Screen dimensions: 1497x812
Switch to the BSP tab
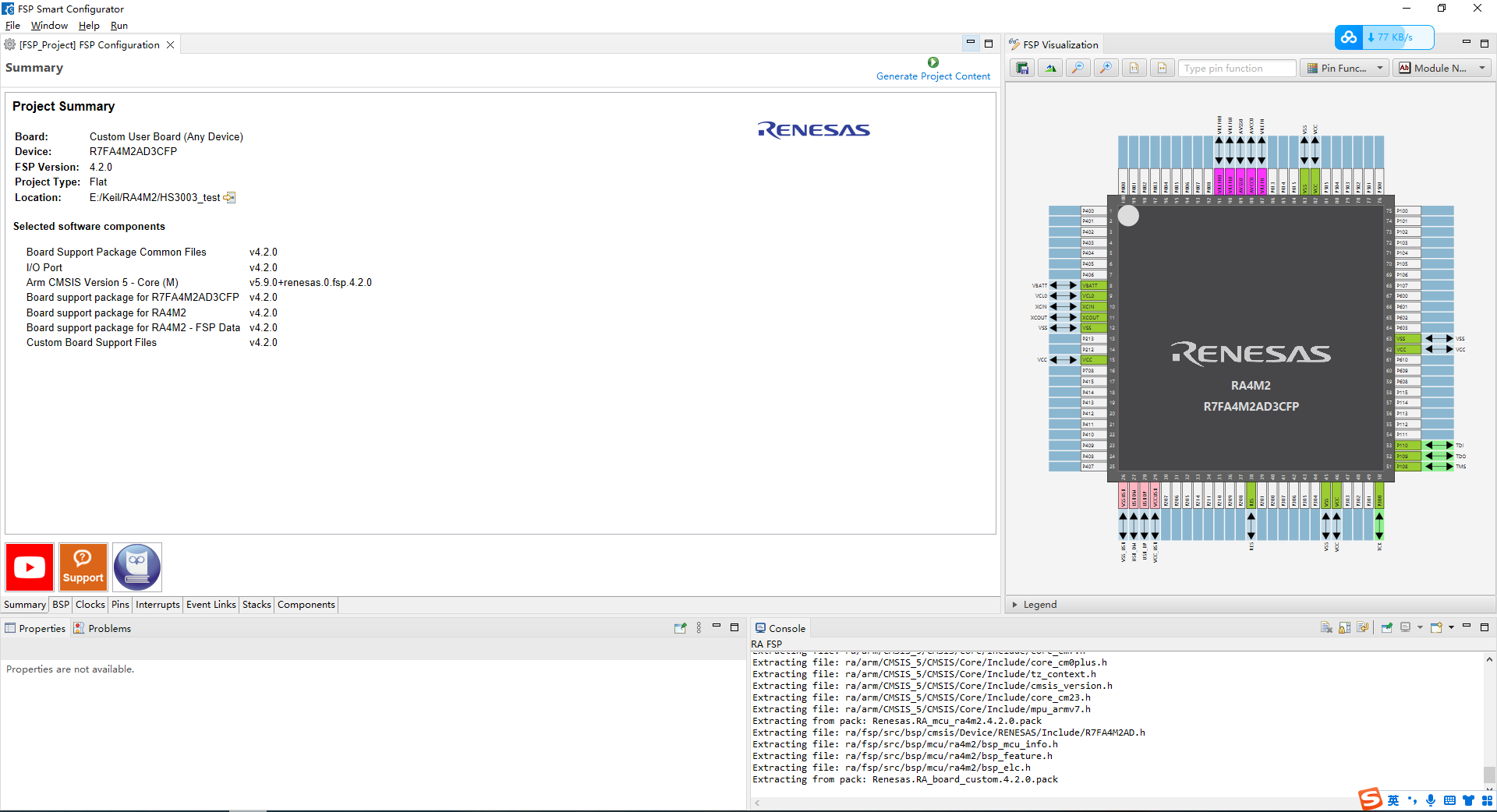61,605
